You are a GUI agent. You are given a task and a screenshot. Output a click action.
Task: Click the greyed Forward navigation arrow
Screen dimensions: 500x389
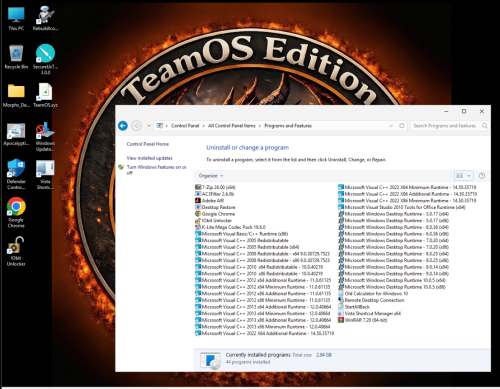[x=136, y=126]
